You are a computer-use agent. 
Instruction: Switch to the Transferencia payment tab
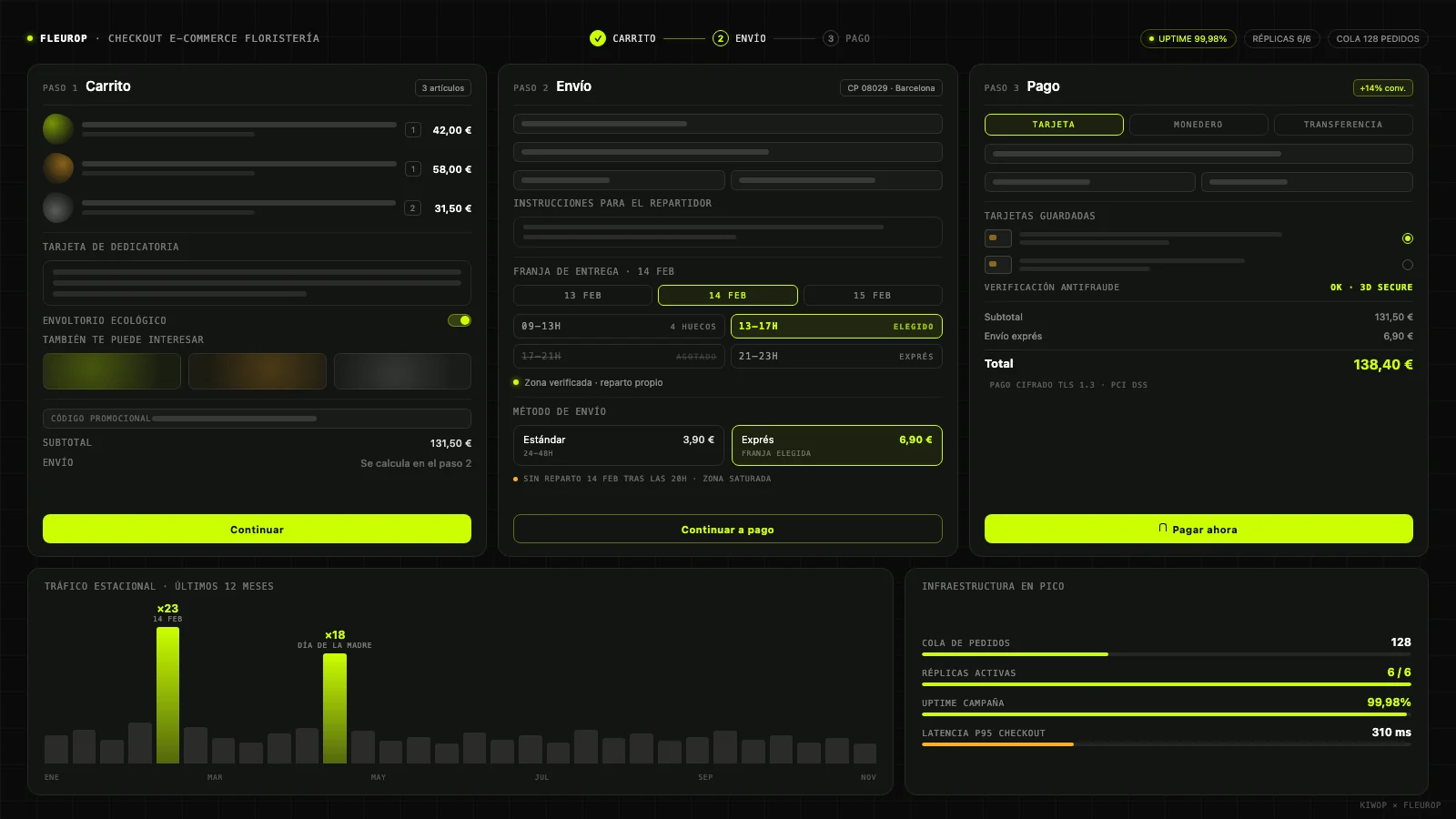[1343, 125]
